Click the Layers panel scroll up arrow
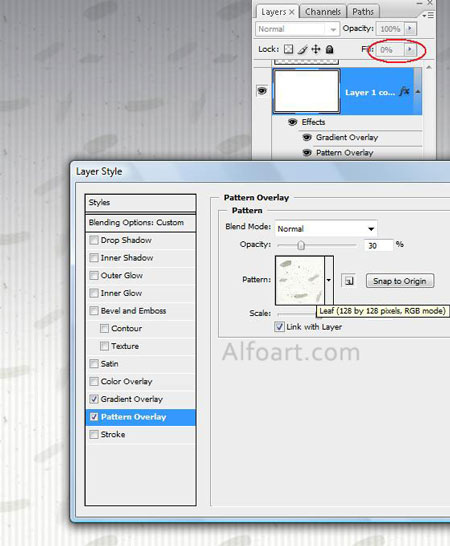 (429, 67)
